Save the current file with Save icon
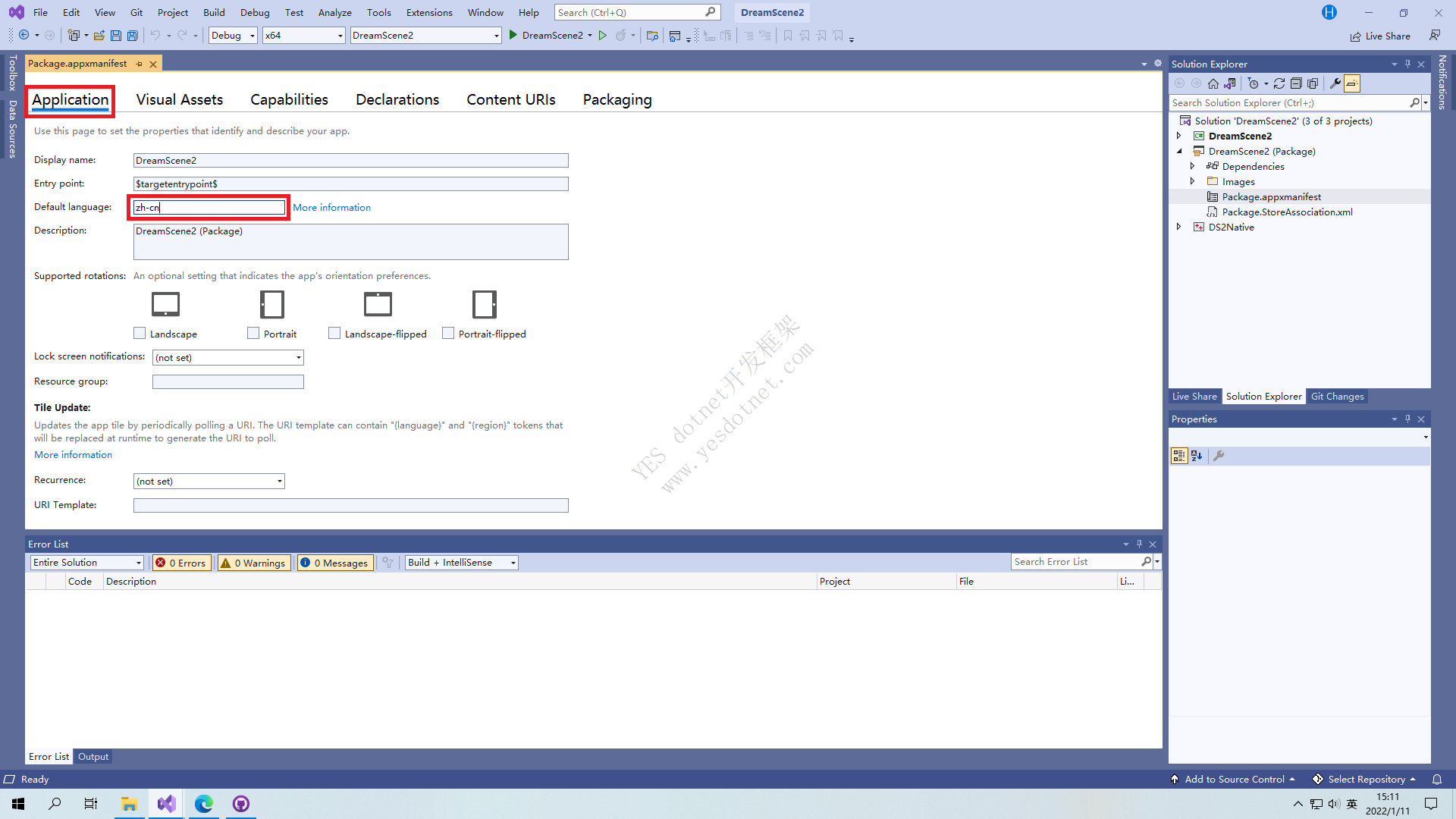The height and width of the screenshot is (819, 1456). click(116, 36)
